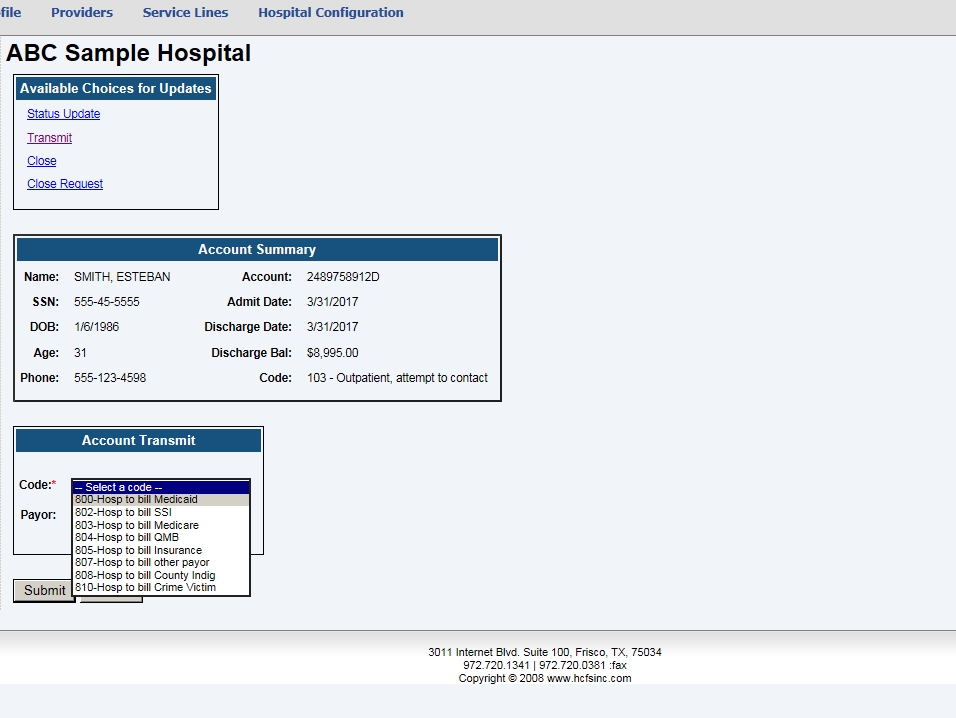Choose 810-Hosp to bill Crime Victim

pyautogui.click(x=160, y=587)
